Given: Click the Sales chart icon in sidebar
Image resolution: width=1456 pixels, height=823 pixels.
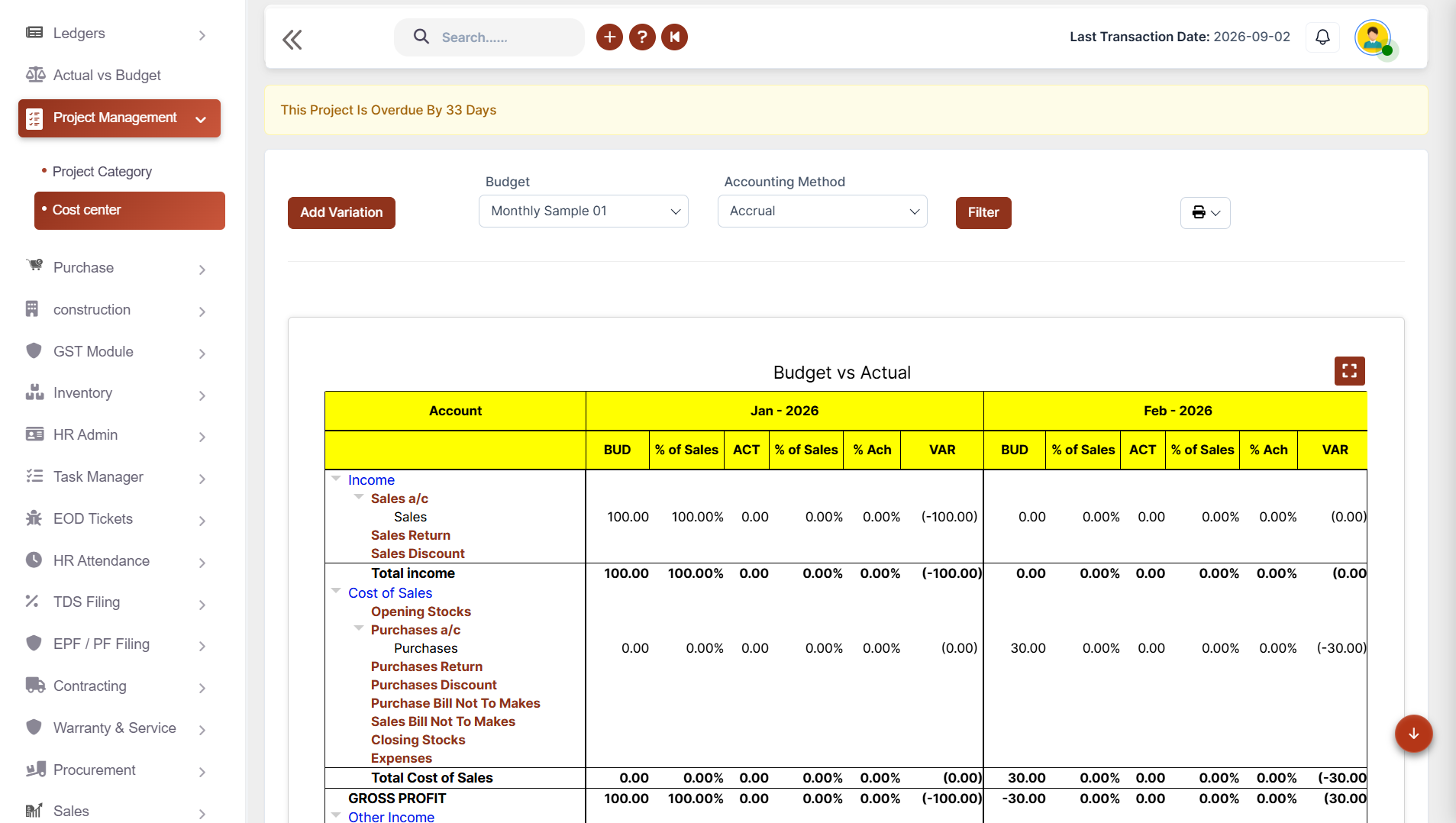Looking at the screenshot, I should [x=34, y=810].
